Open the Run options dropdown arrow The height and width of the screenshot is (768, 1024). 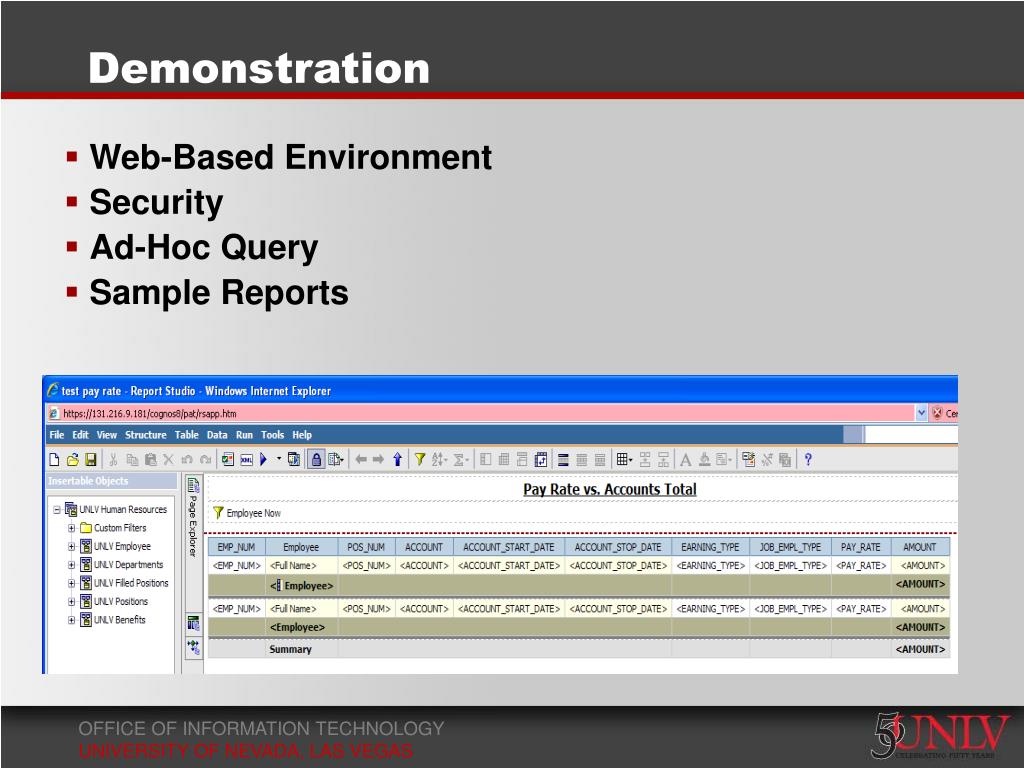click(x=279, y=459)
